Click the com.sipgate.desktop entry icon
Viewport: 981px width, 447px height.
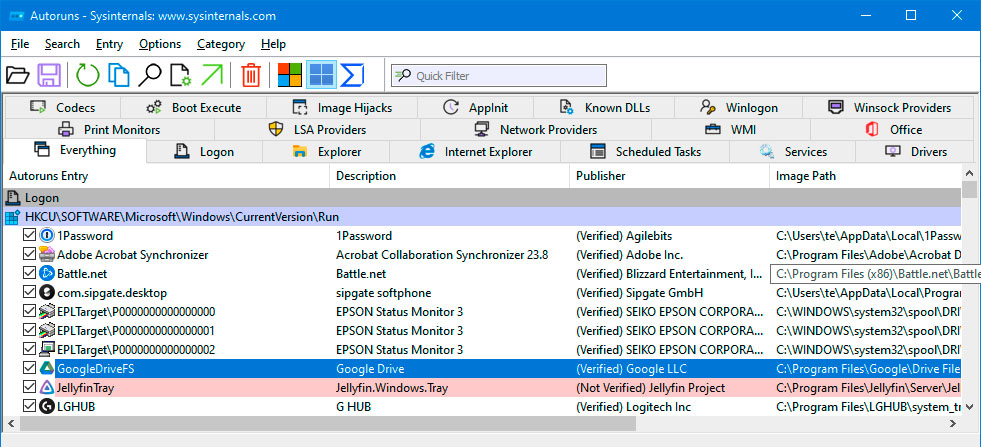click(x=47, y=292)
